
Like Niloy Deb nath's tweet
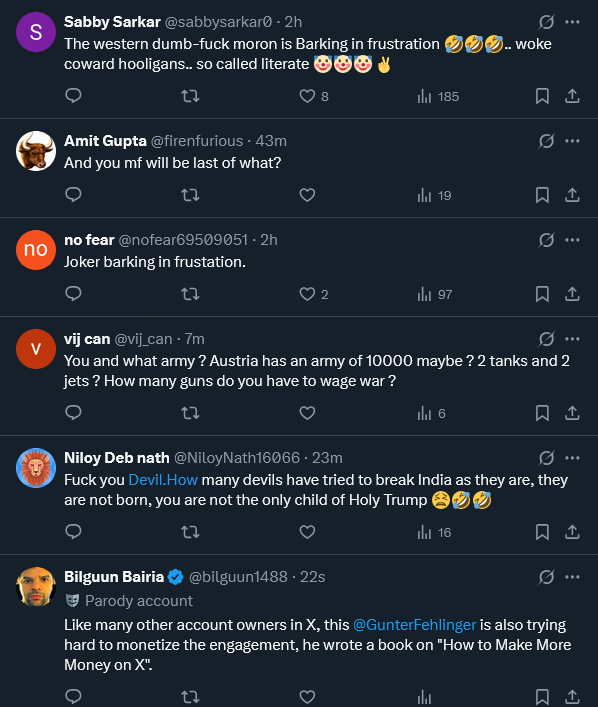pos(307,532)
